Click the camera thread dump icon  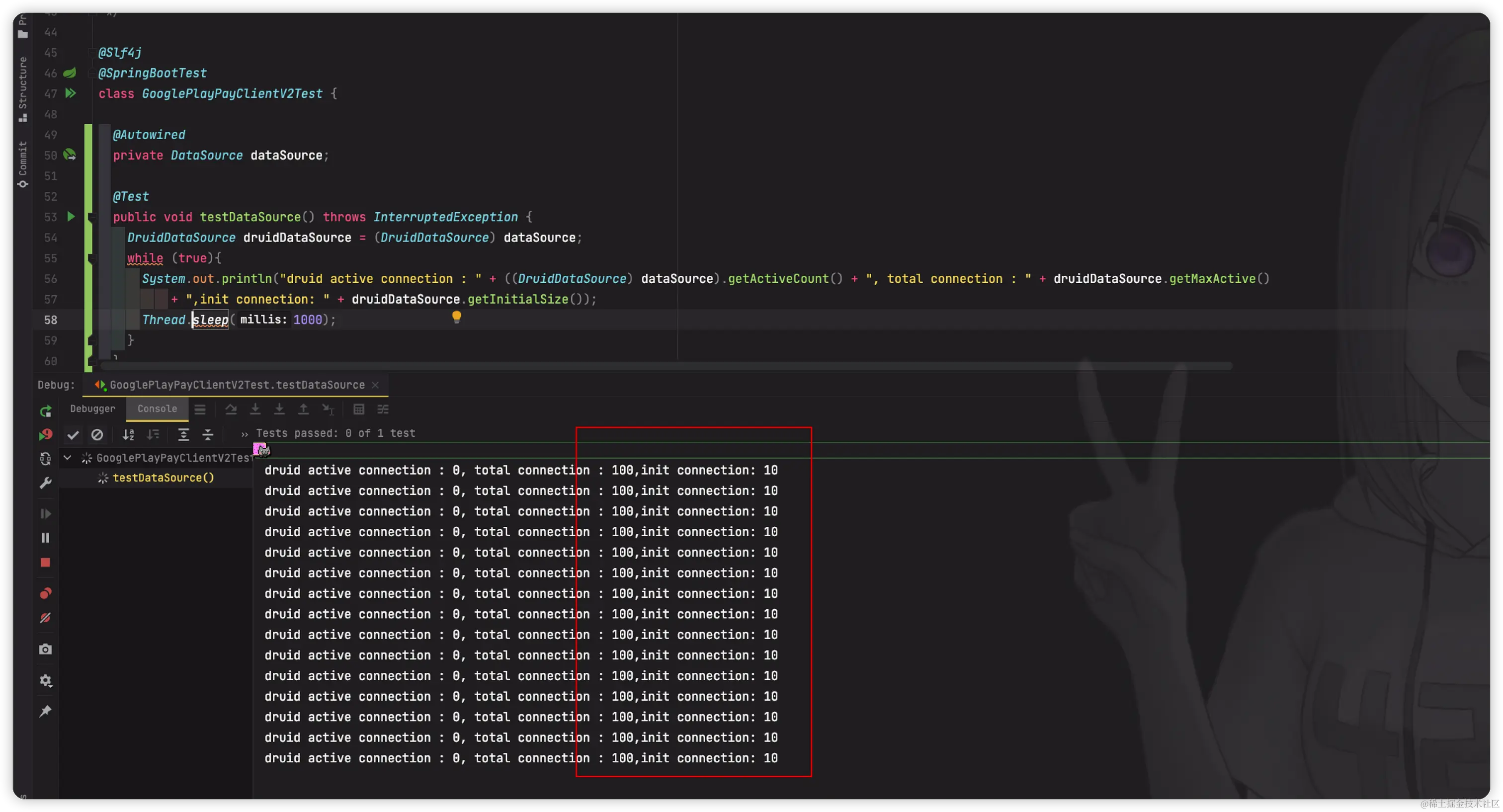pyautogui.click(x=46, y=649)
